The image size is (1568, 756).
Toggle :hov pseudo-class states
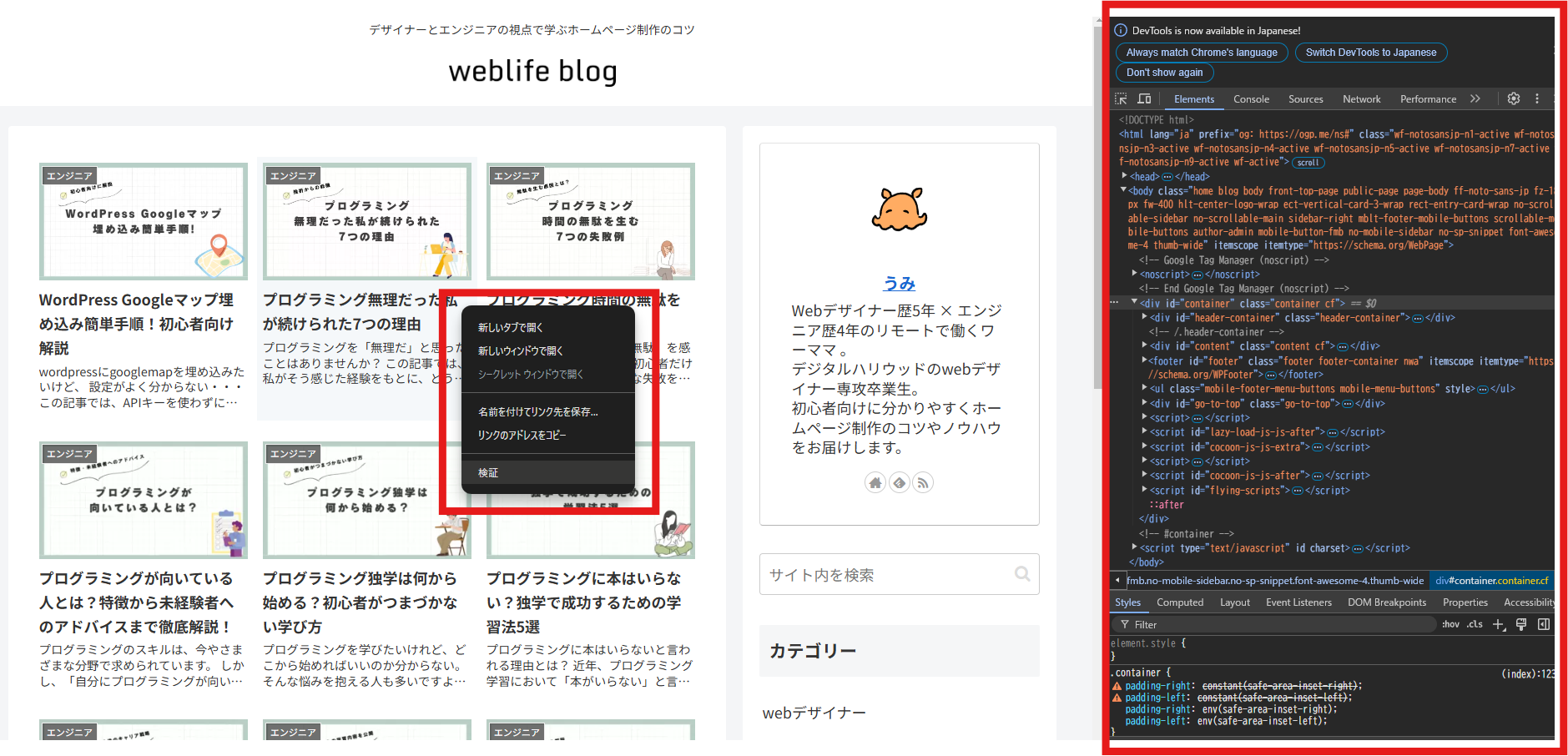[x=1450, y=624]
